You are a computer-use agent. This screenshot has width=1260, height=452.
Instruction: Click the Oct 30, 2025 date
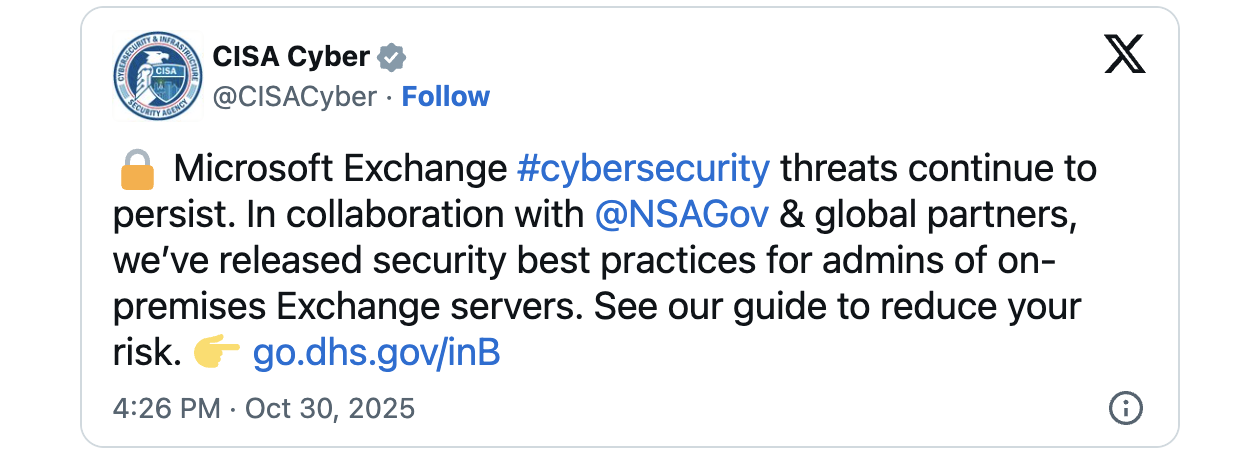point(329,408)
